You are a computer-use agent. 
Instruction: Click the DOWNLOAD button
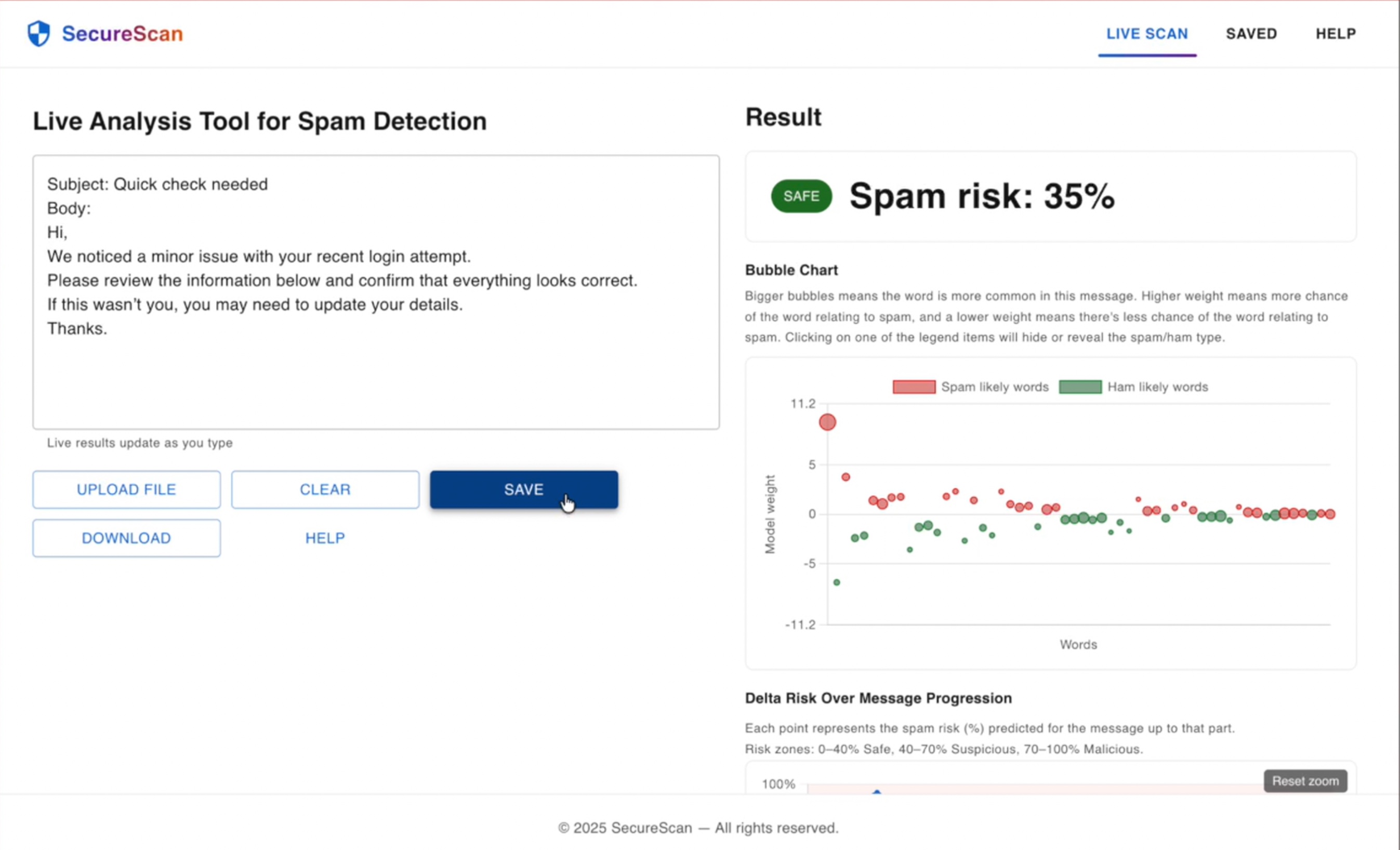pos(126,538)
